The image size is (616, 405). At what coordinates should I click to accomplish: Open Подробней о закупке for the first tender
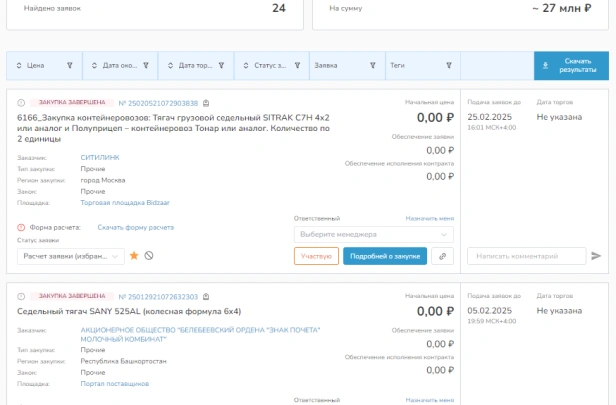pos(385,256)
